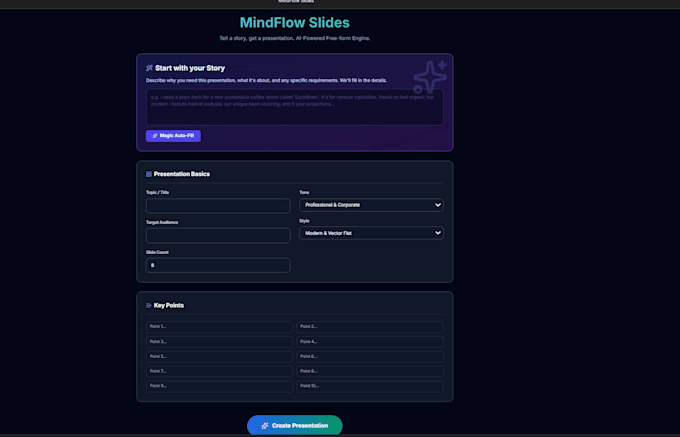This screenshot has width=680, height=437.
Task: Click the Key Points list icon
Action: click(x=149, y=306)
